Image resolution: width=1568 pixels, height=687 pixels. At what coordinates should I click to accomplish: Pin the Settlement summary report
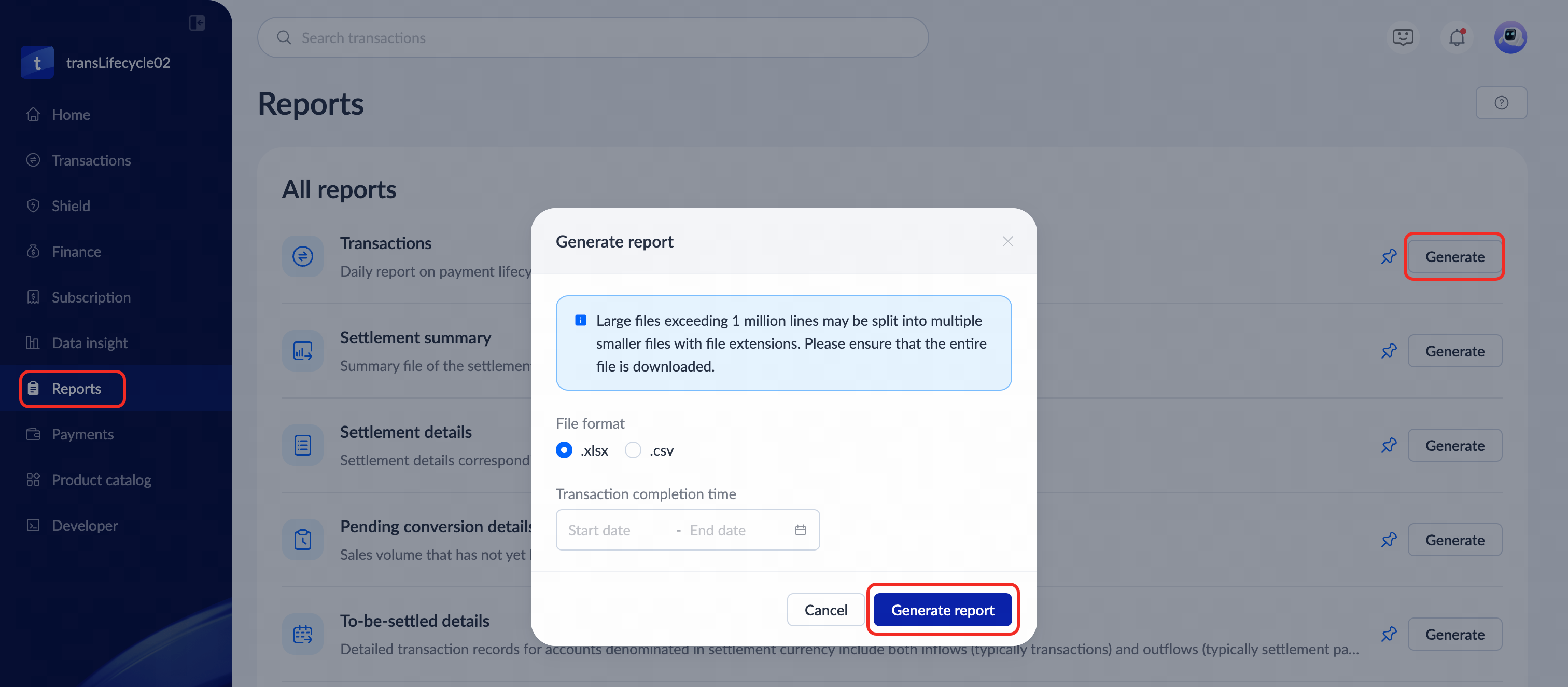point(1389,351)
